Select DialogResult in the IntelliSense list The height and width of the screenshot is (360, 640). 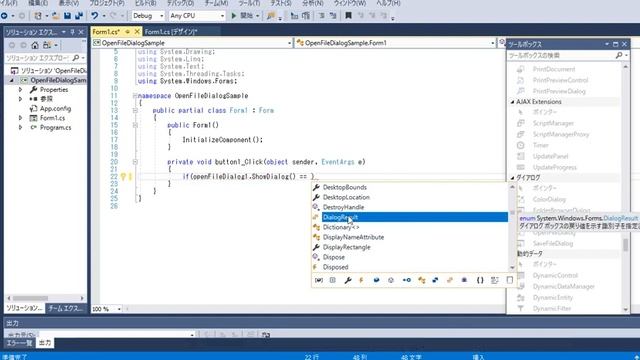coord(410,217)
